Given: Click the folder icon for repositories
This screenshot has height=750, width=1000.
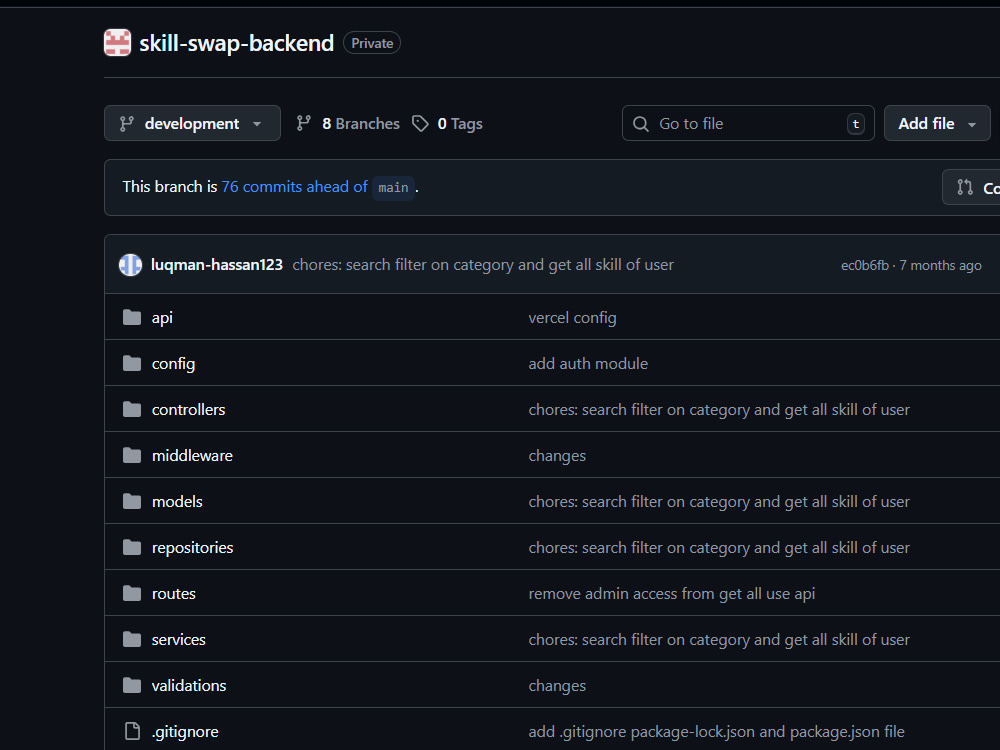Looking at the screenshot, I should [x=132, y=547].
